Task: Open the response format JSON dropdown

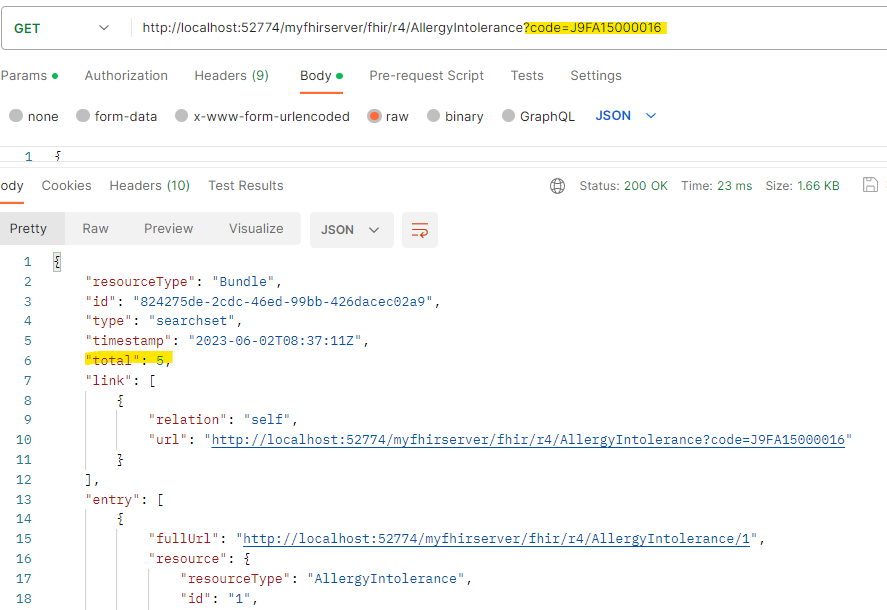Action: coord(351,229)
